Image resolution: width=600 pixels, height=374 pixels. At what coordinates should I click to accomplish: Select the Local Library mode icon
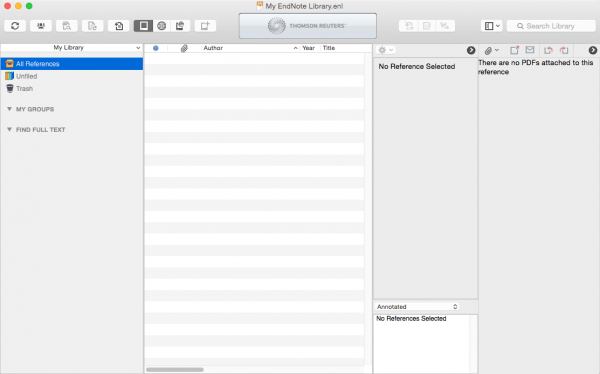(x=143, y=26)
